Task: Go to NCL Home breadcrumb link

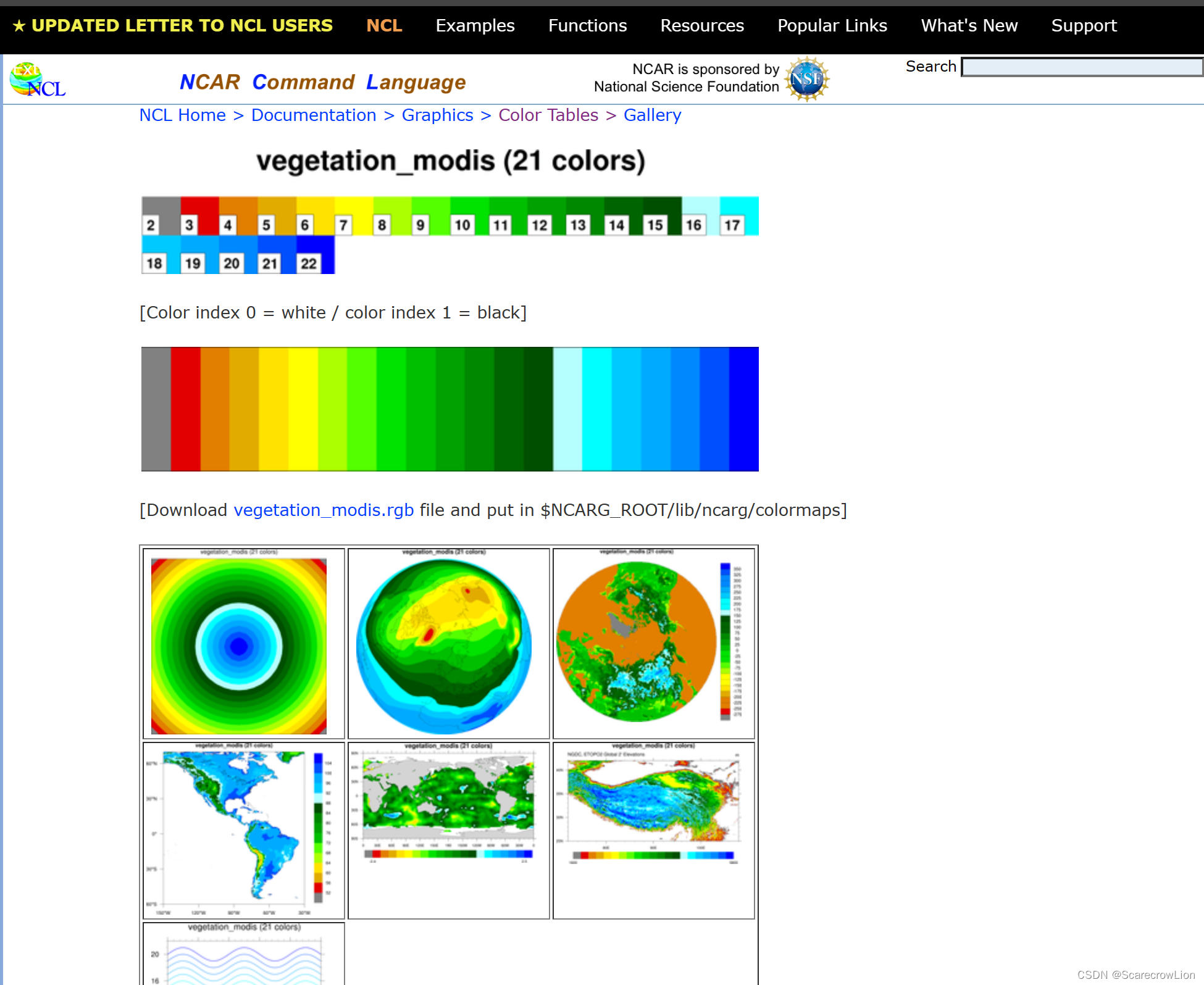Action: [183, 115]
